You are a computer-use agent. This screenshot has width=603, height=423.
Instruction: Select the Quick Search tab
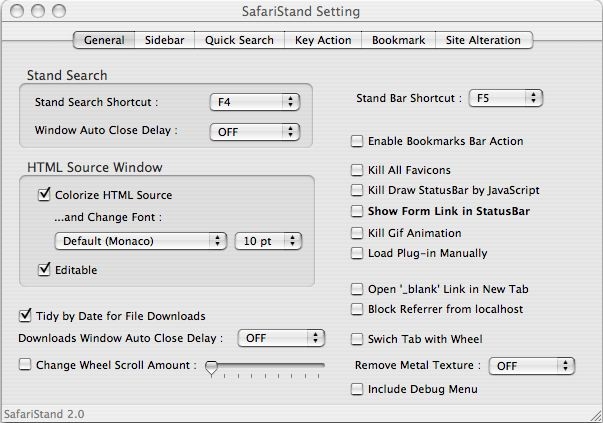[x=239, y=40]
